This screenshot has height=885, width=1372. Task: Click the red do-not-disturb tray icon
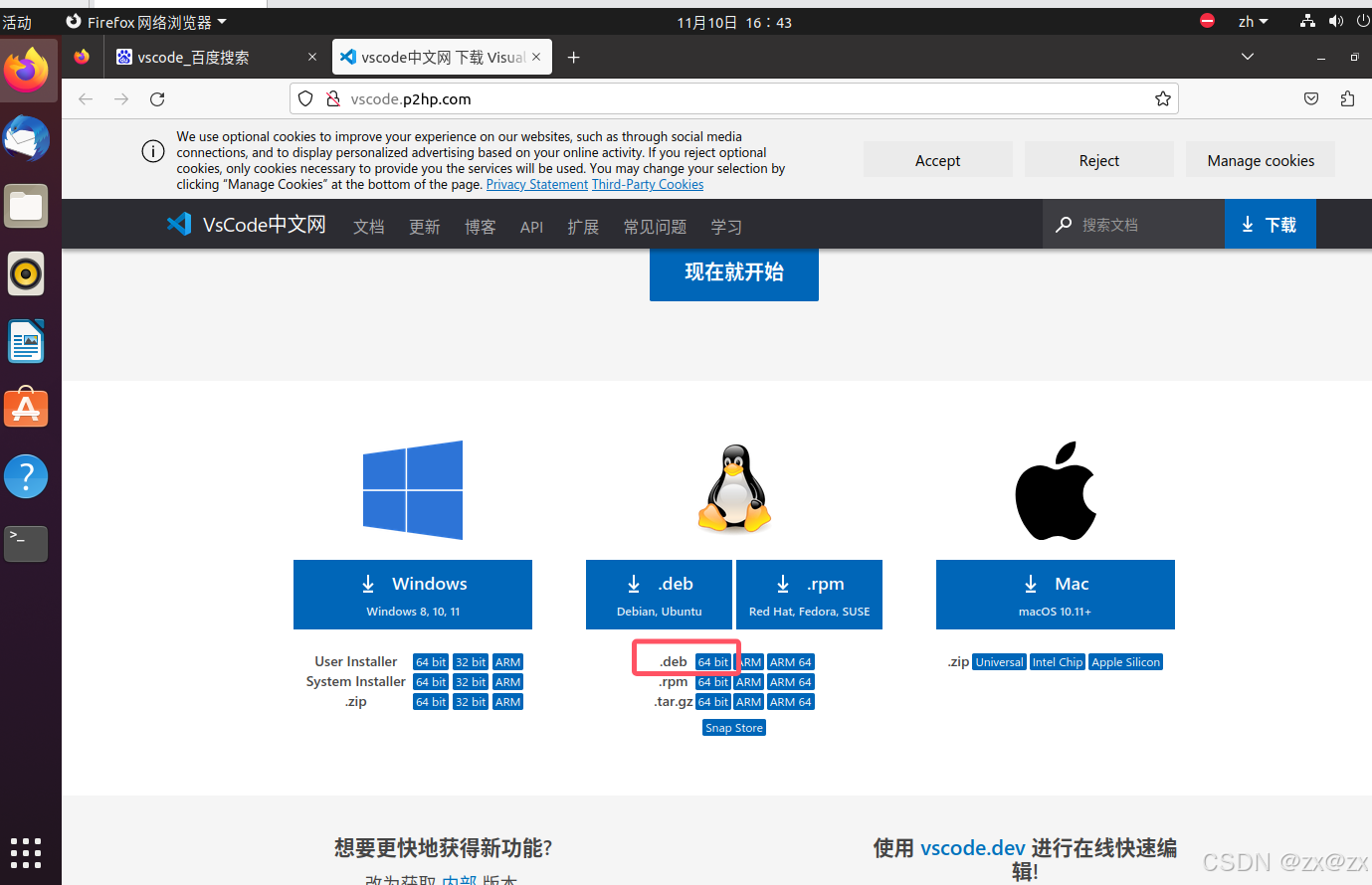(1207, 21)
